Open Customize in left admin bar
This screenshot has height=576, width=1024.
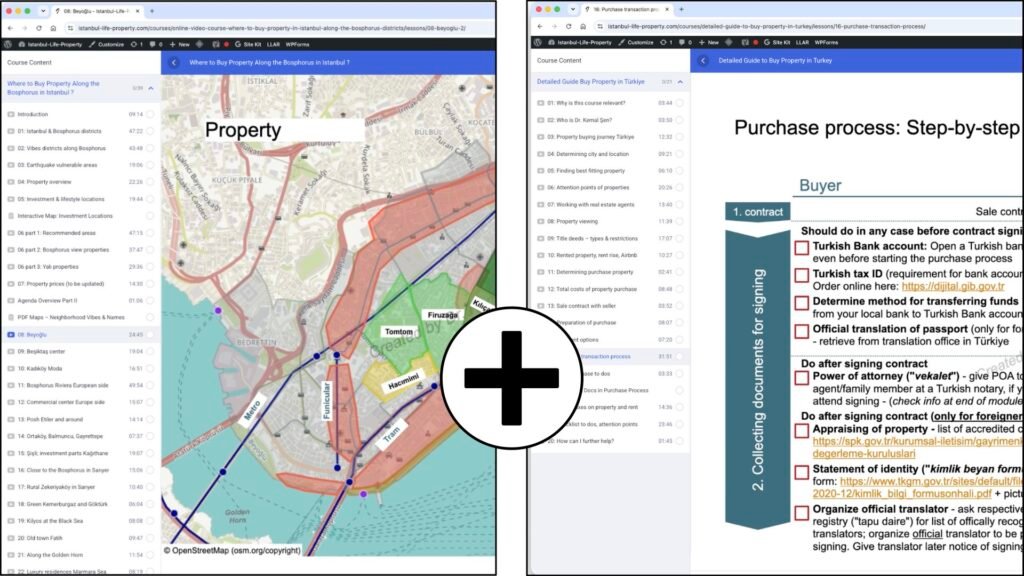106,44
